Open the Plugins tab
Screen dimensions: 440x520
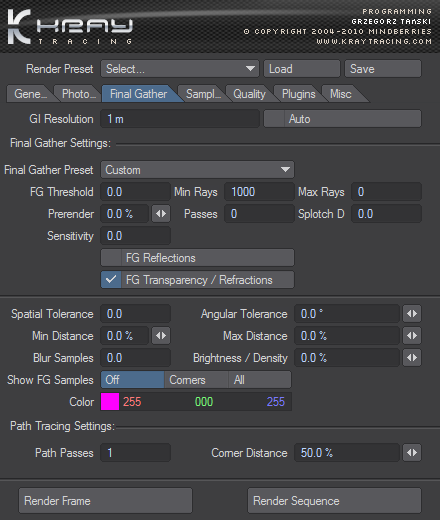pyautogui.click(x=298, y=94)
